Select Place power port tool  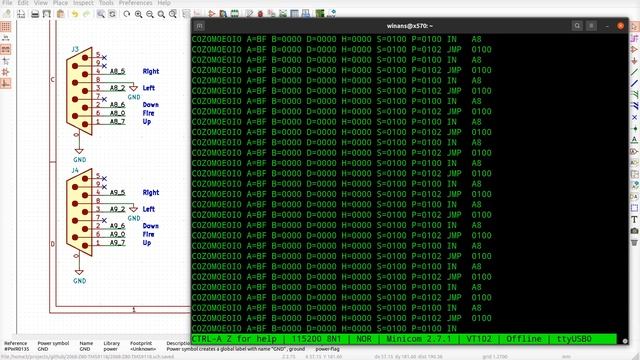tap(634, 61)
